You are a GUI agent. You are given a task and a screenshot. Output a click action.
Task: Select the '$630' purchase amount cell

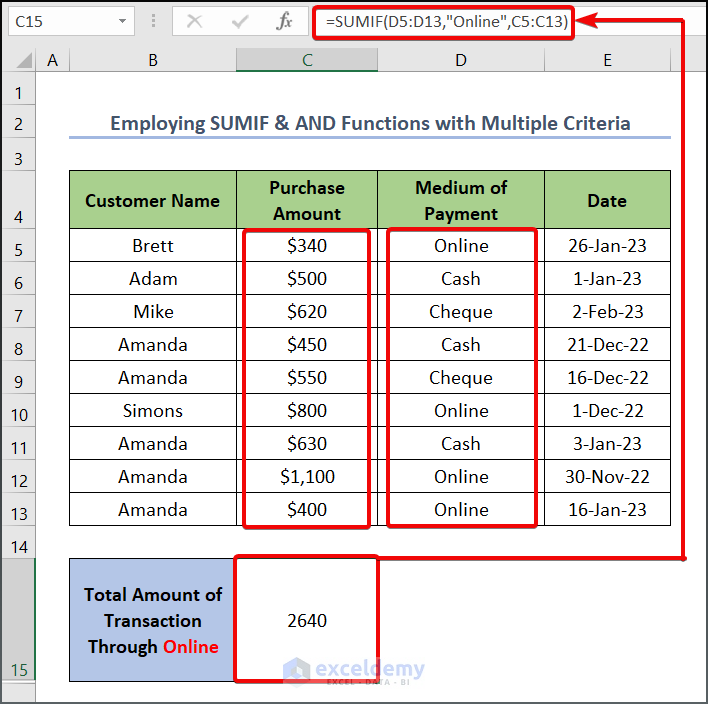(307, 443)
